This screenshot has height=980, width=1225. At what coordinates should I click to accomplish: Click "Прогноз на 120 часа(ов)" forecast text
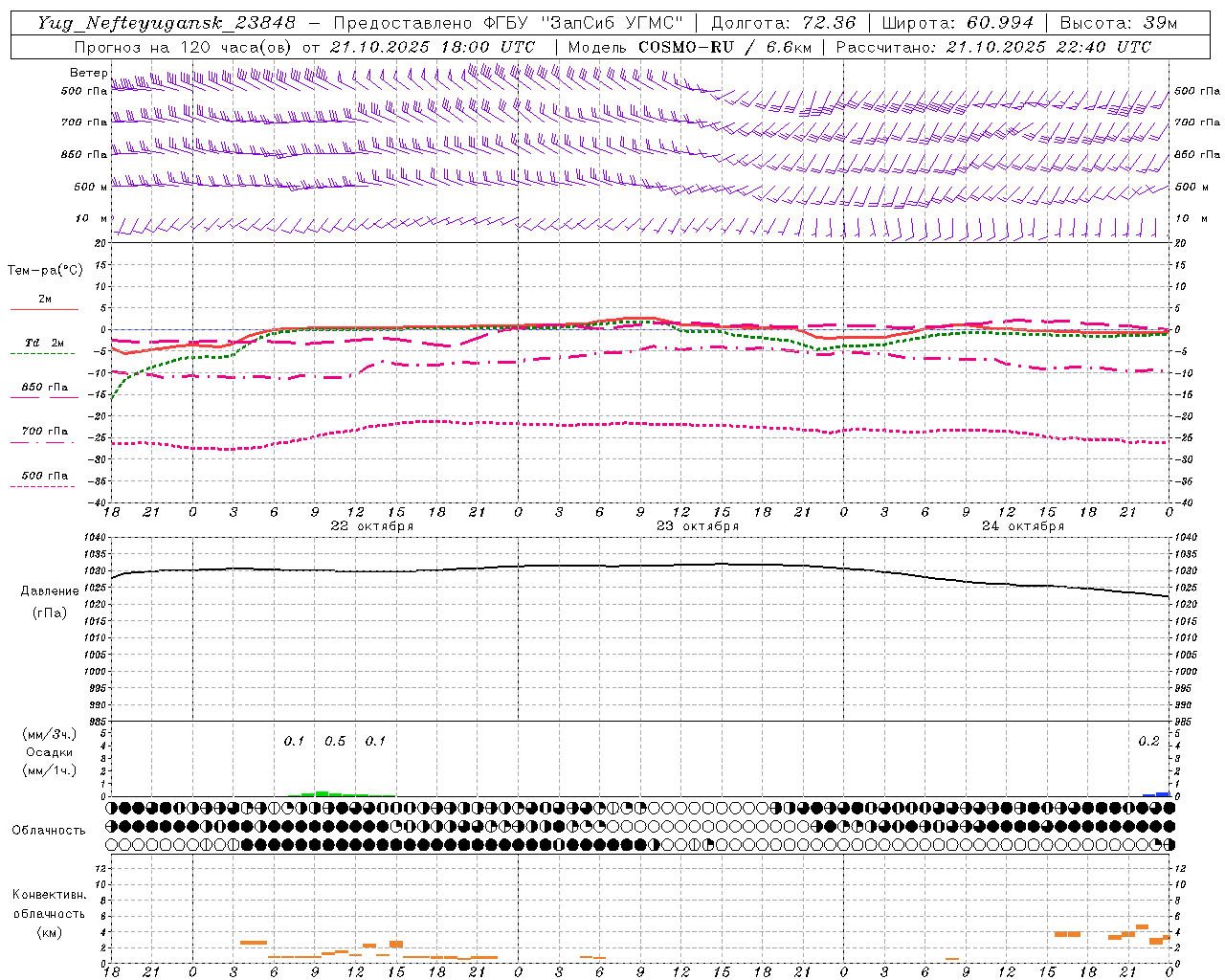tap(182, 47)
